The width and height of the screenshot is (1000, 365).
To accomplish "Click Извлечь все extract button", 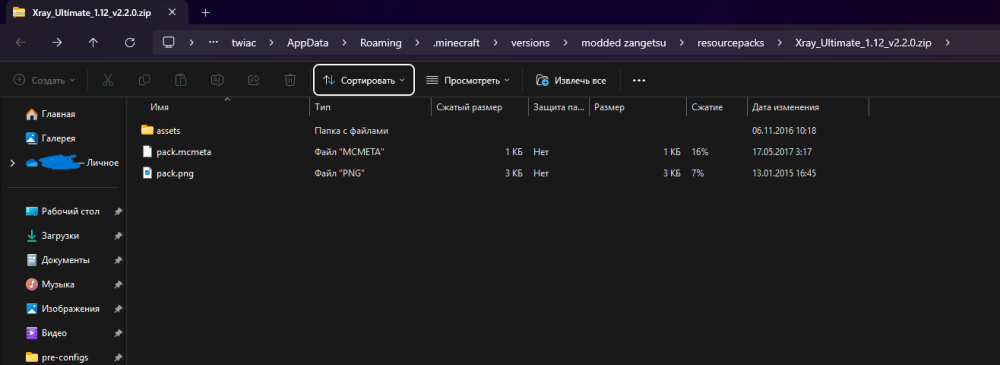I will tap(571, 80).
